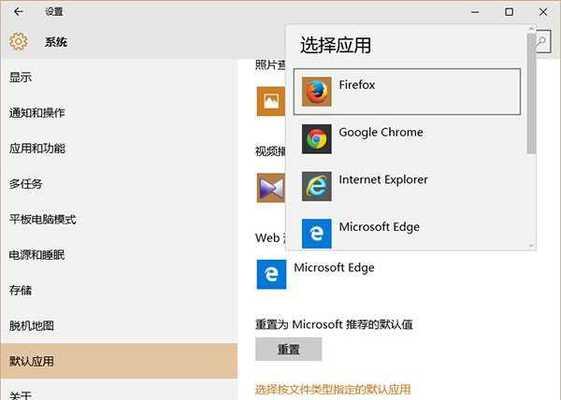Click the orange photo viewer app icon
Screen dimensions: 561x400
click(x=271, y=101)
